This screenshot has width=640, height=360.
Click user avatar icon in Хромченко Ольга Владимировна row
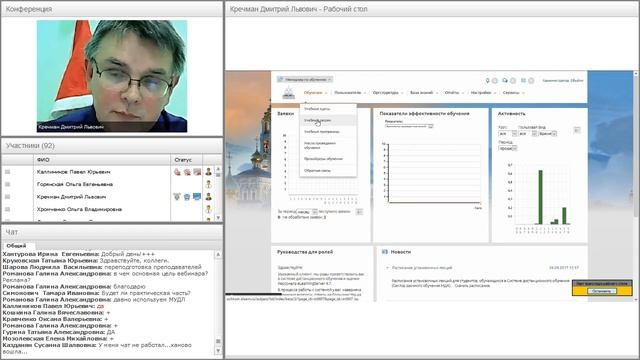click(x=209, y=209)
